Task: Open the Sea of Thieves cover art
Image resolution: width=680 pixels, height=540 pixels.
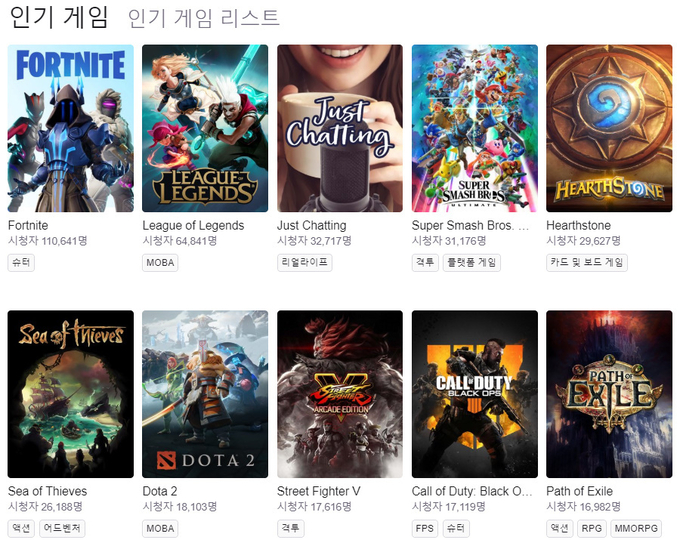Action: (71, 394)
